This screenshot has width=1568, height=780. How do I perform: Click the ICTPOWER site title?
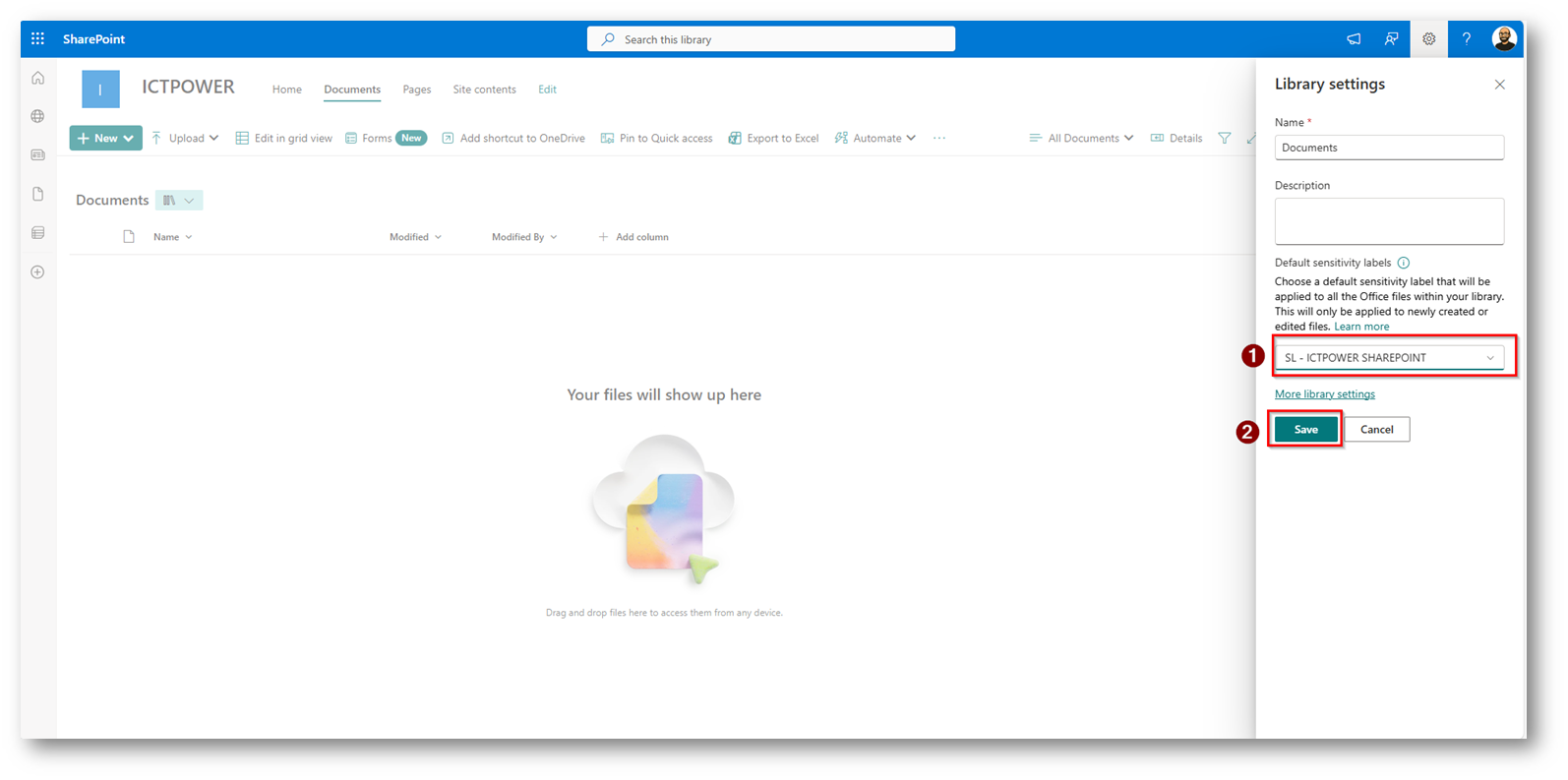pos(188,87)
